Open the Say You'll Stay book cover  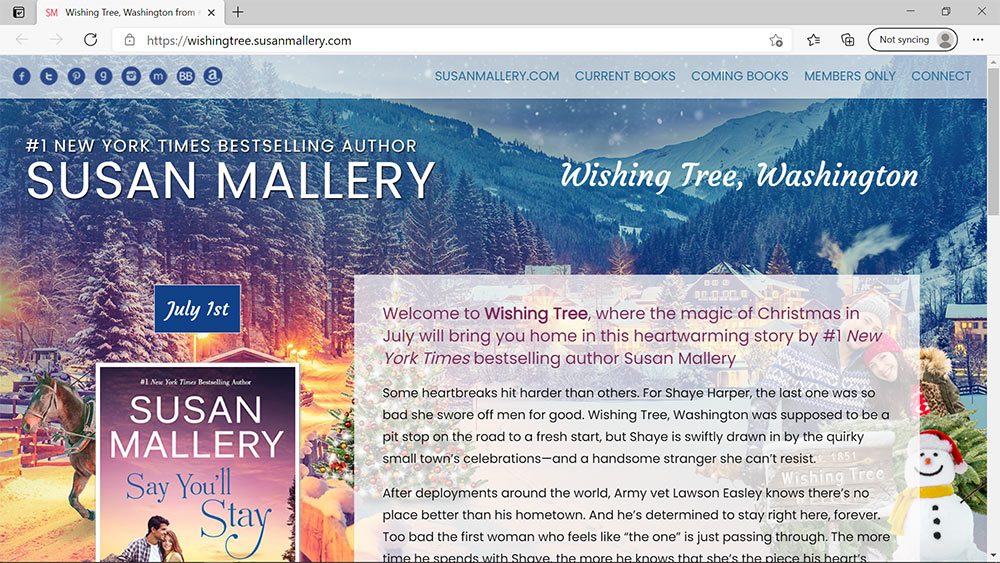click(198, 464)
